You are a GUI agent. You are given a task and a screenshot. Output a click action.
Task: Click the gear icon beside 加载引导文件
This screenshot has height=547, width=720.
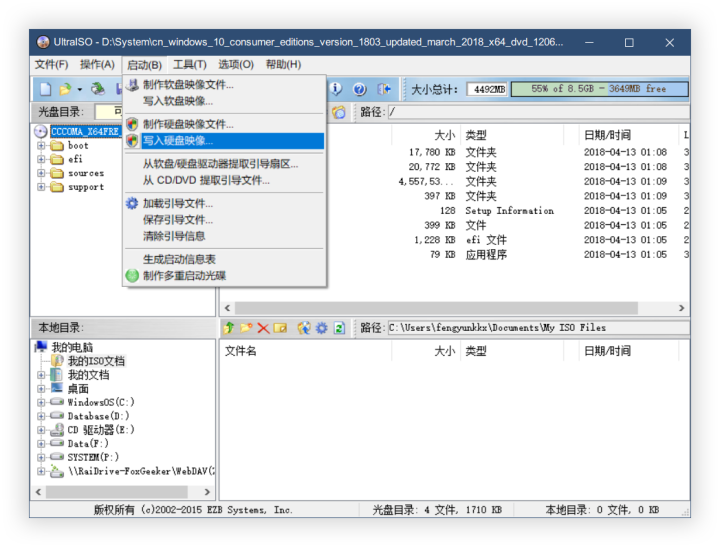132,203
